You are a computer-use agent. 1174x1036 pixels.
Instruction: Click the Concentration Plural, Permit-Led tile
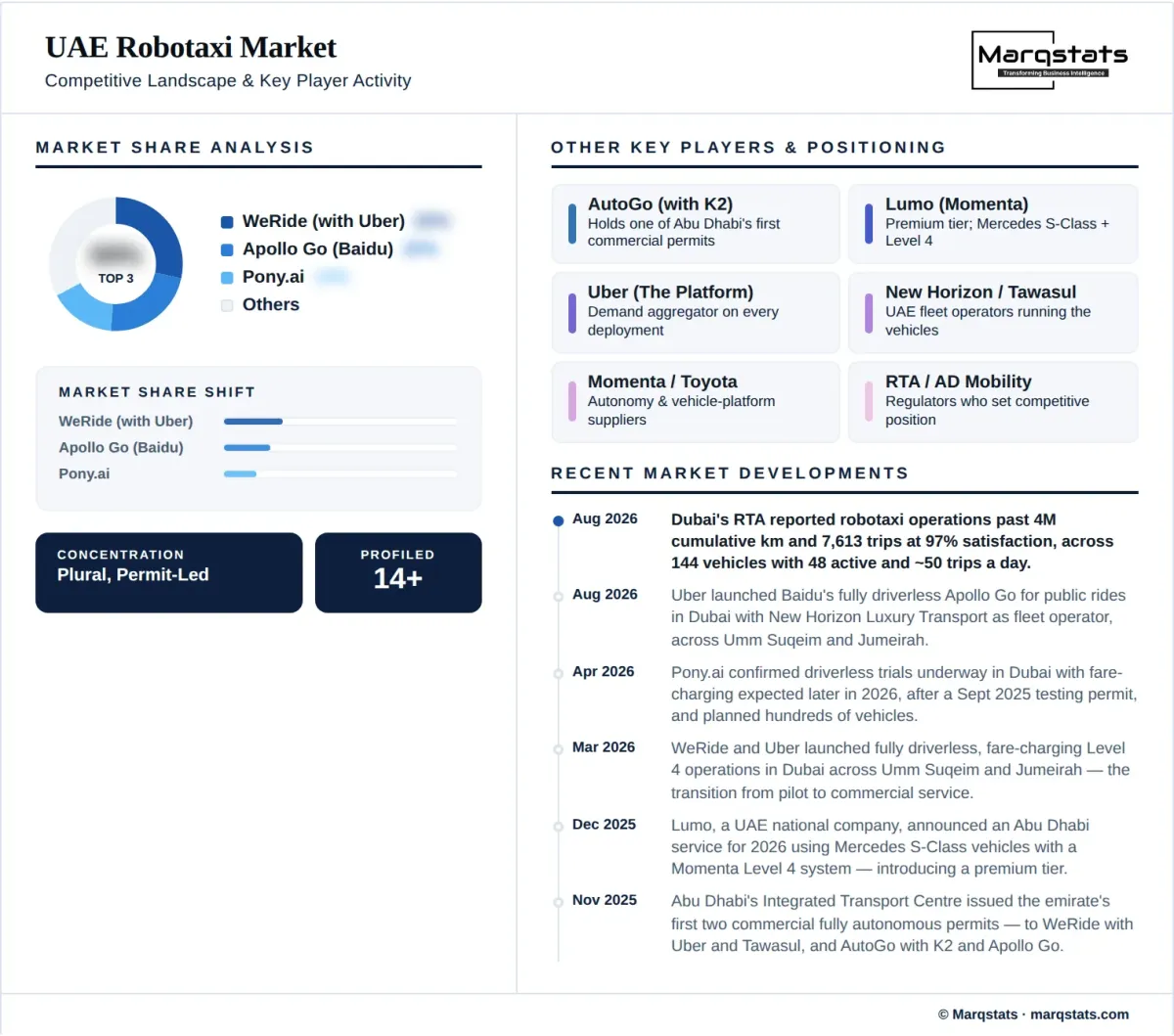click(169, 573)
